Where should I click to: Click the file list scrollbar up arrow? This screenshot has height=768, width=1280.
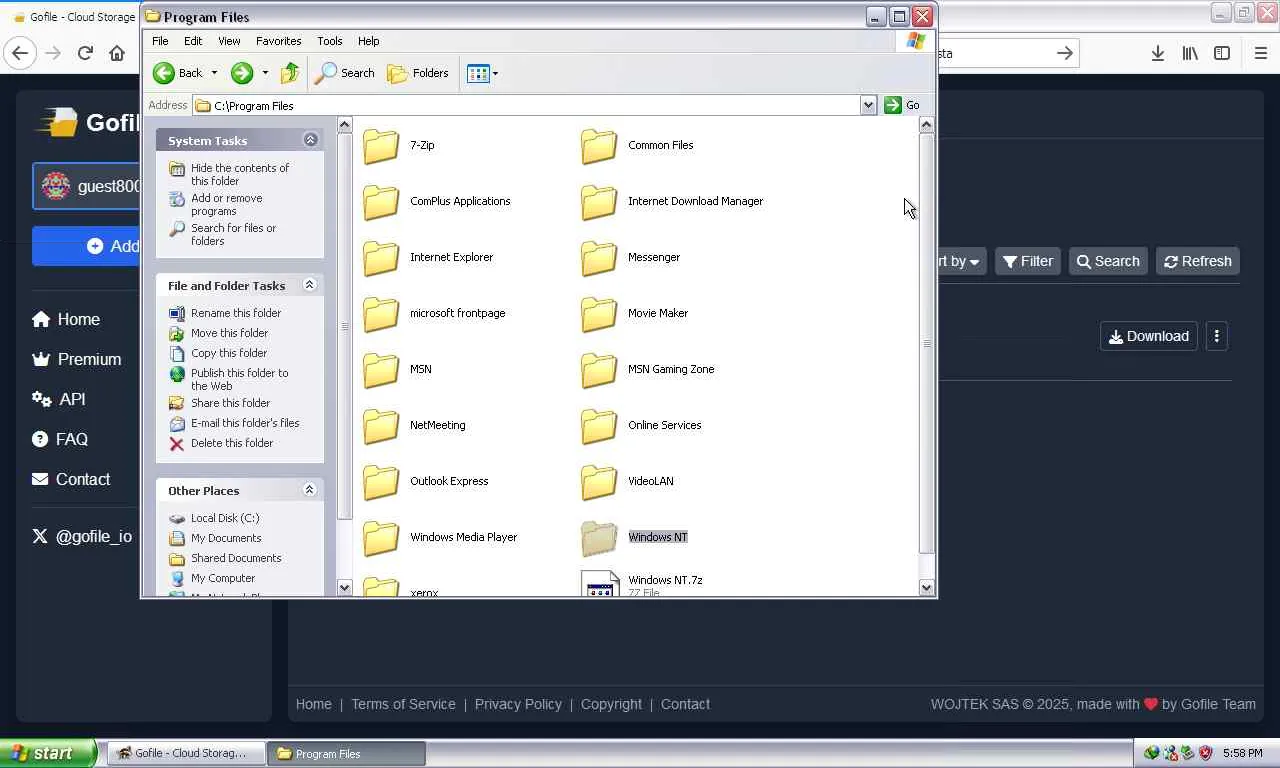(x=927, y=125)
